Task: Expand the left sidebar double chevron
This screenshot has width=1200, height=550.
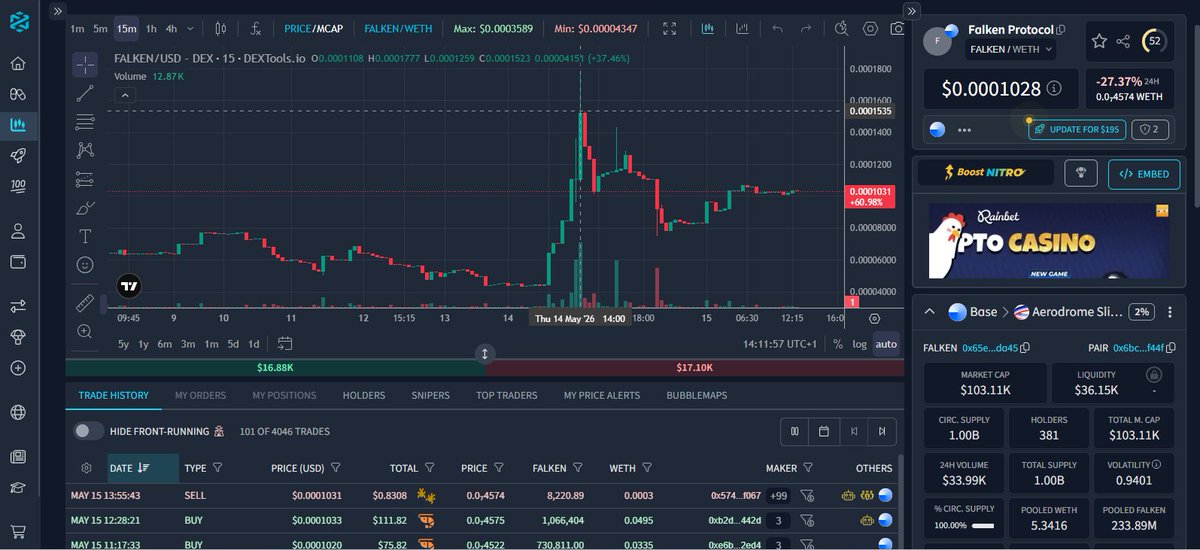Action: pos(57,10)
